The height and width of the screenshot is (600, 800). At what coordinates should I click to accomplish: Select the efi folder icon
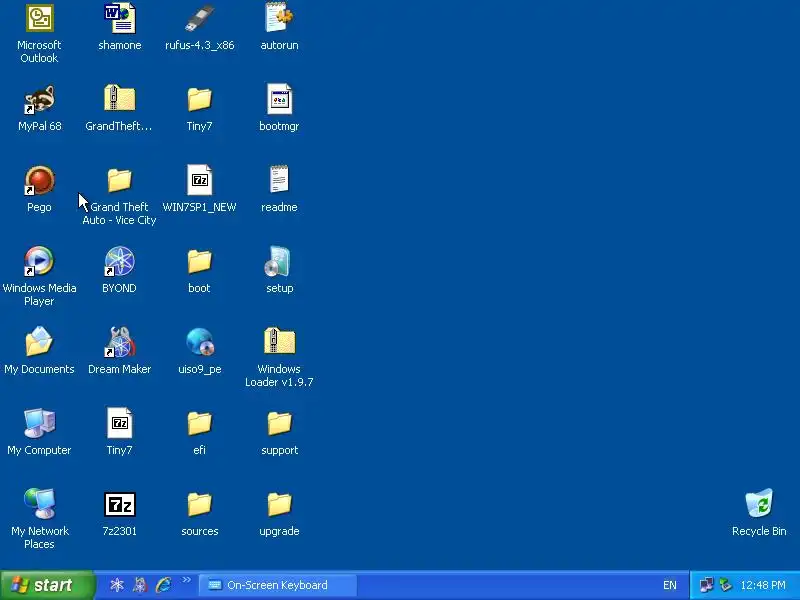coord(199,423)
